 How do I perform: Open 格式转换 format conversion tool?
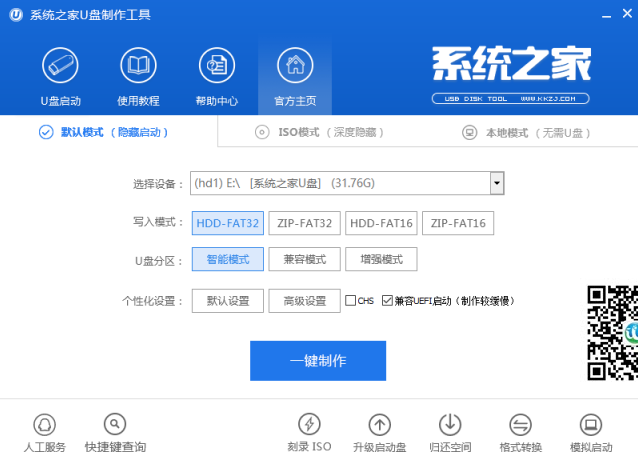point(520,424)
